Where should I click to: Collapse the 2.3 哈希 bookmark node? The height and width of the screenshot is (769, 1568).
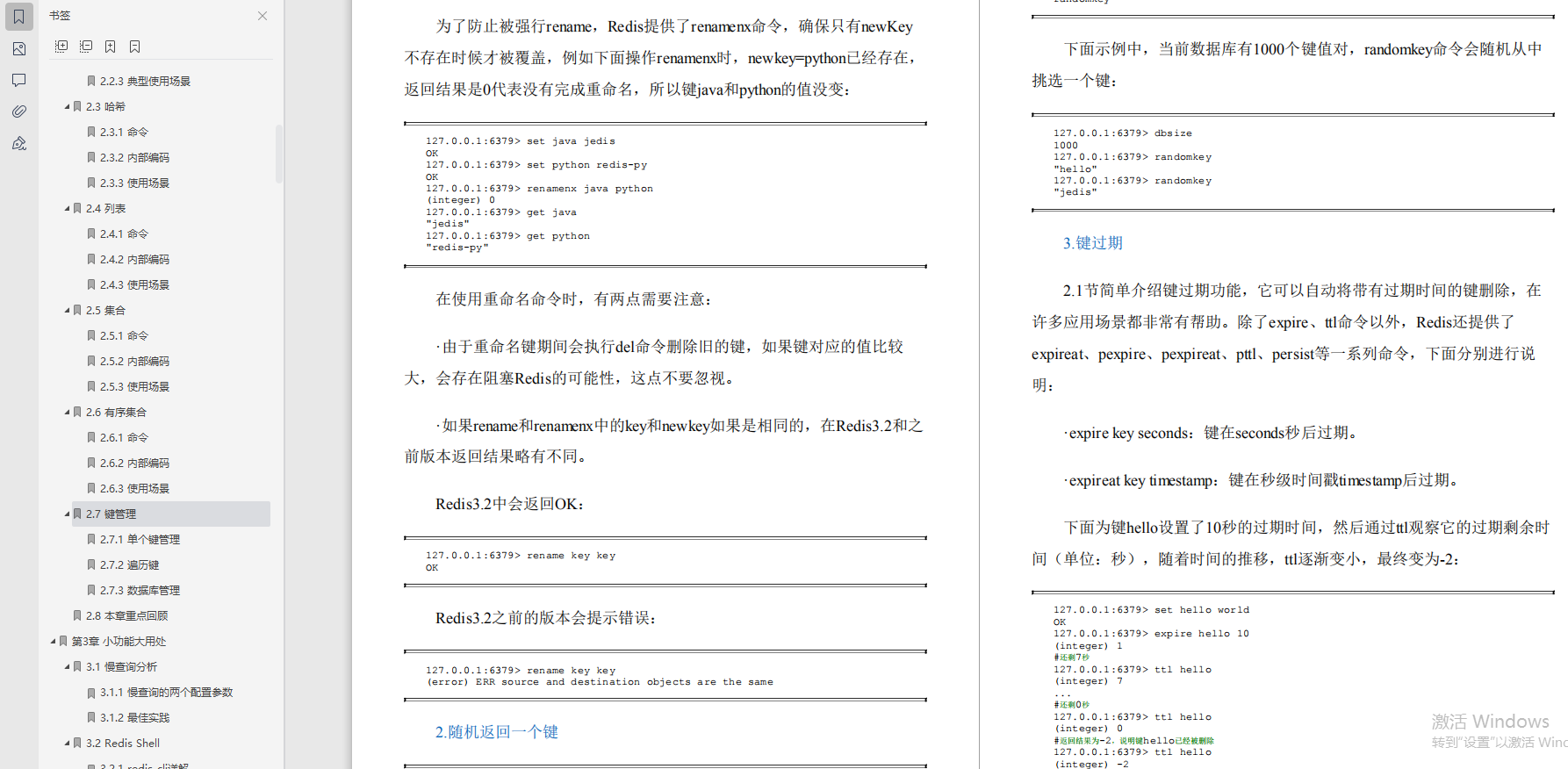coord(67,106)
